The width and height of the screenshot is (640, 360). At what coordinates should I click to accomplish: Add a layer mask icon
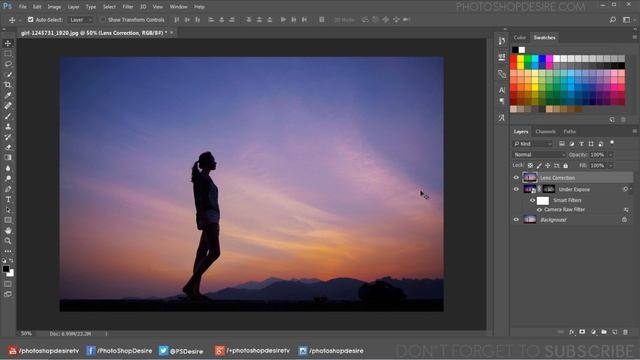point(582,332)
